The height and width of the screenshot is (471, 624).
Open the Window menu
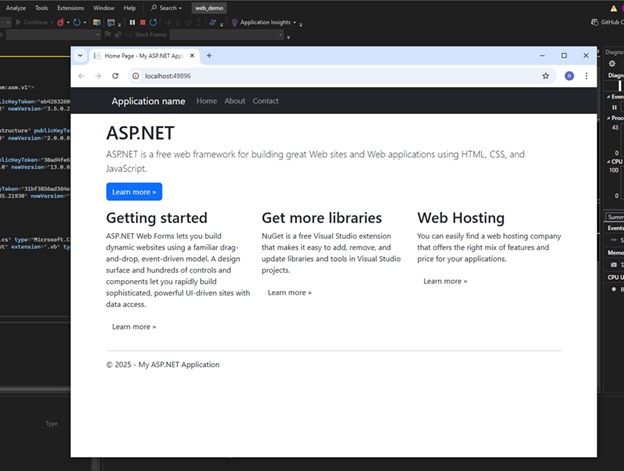click(x=103, y=8)
